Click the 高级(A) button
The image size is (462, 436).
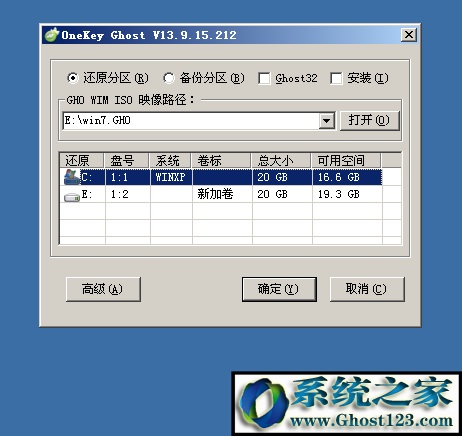(103, 289)
